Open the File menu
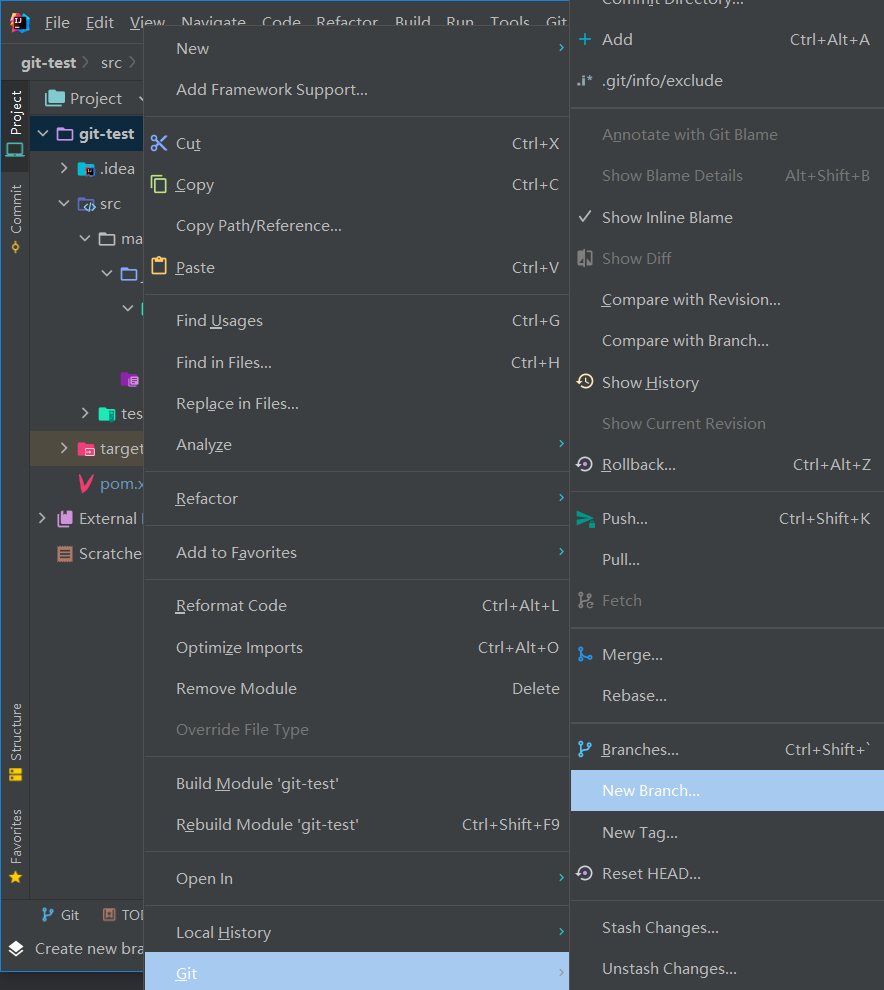Viewport: 884px width, 990px height. tap(57, 23)
